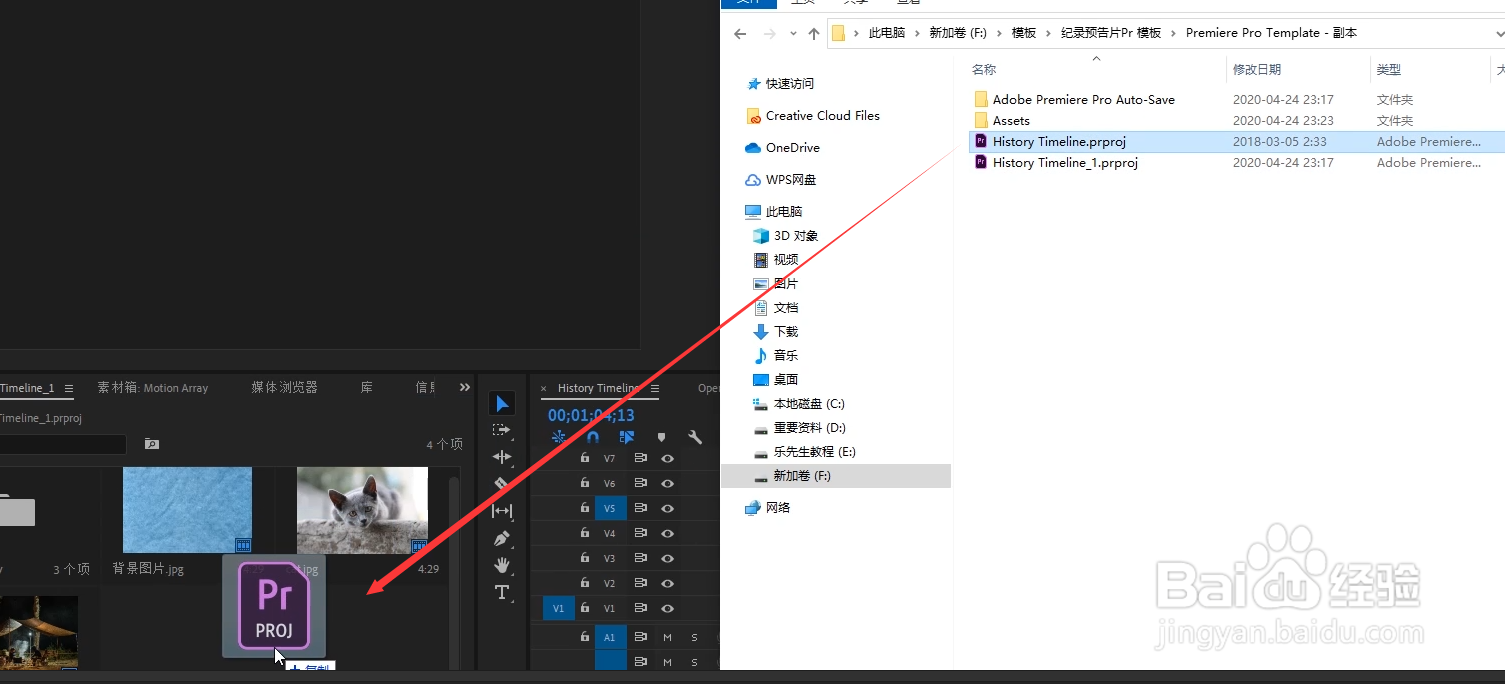Click 模板 in Explorer address bar
This screenshot has width=1505, height=684.
click(x=1024, y=33)
